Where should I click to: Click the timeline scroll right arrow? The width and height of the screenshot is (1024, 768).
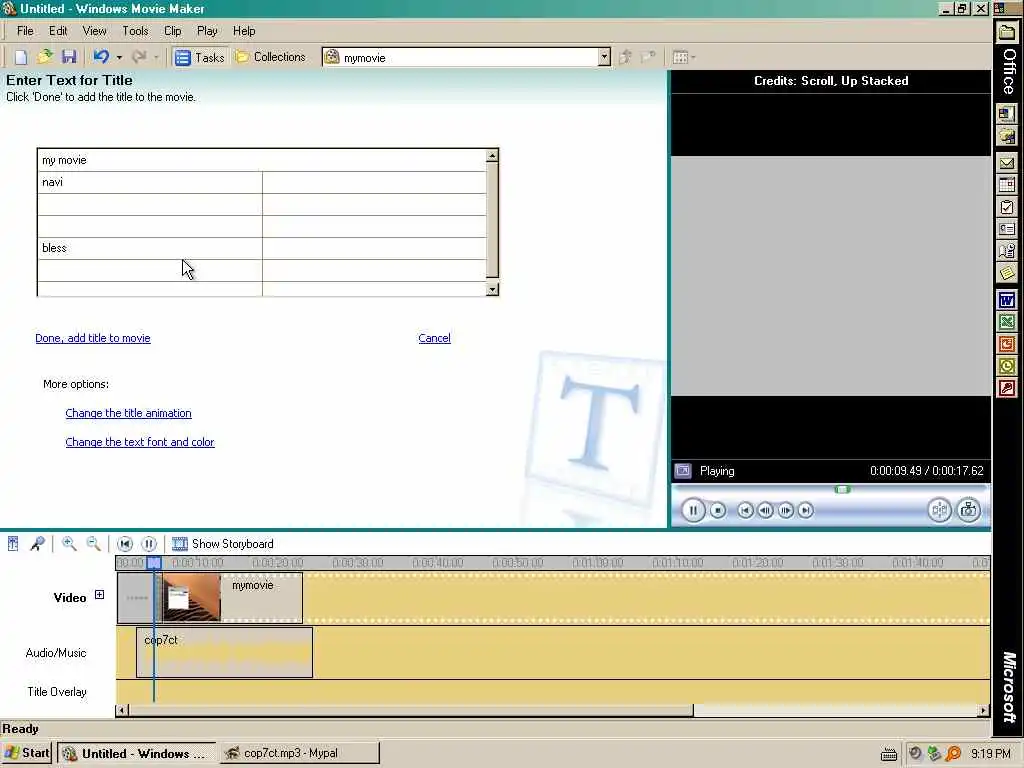pyautogui.click(x=984, y=710)
